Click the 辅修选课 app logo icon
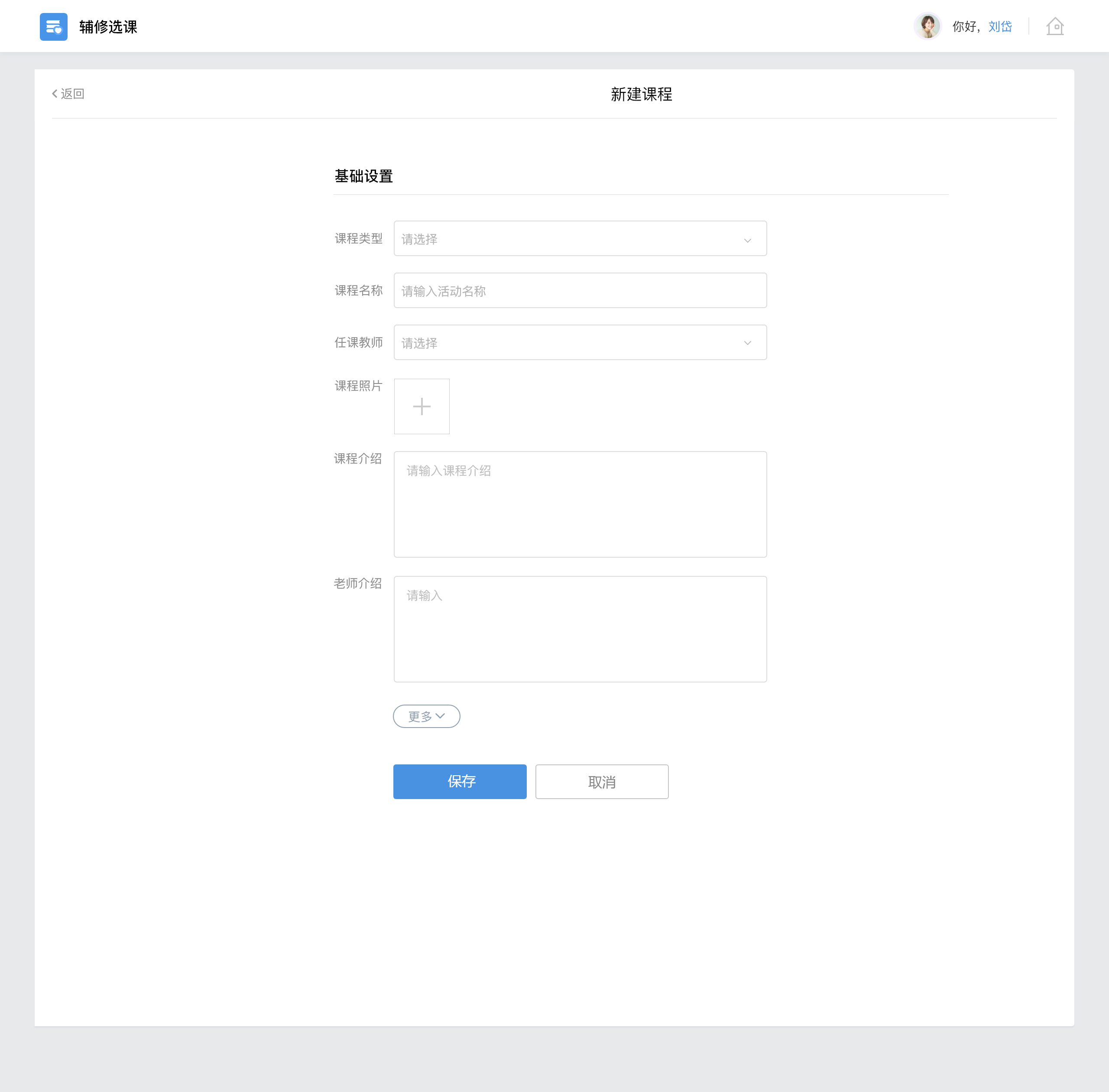The image size is (1109, 1092). [x=53, y=27]
